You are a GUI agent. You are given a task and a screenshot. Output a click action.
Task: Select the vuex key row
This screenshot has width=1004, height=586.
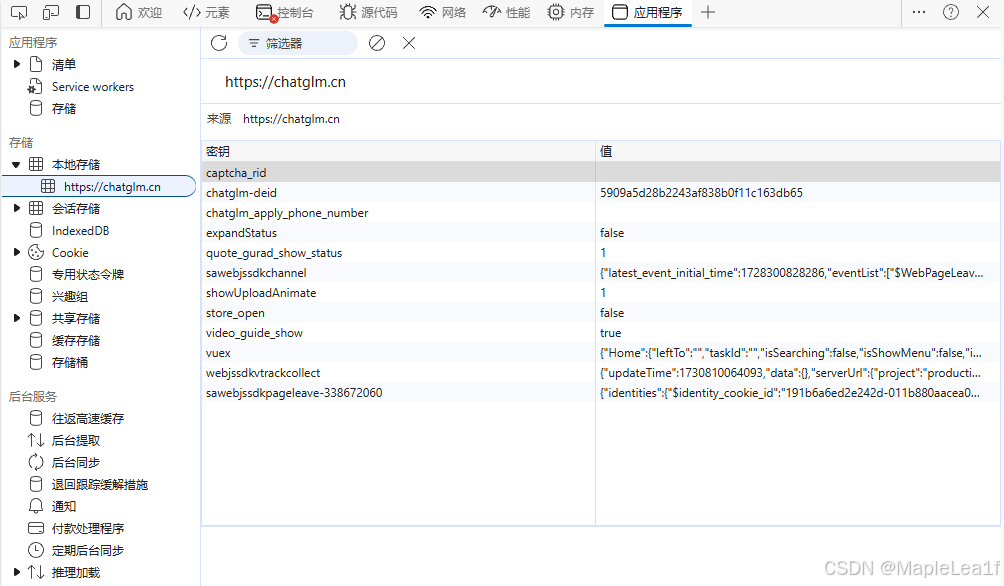tap(601, 352)
